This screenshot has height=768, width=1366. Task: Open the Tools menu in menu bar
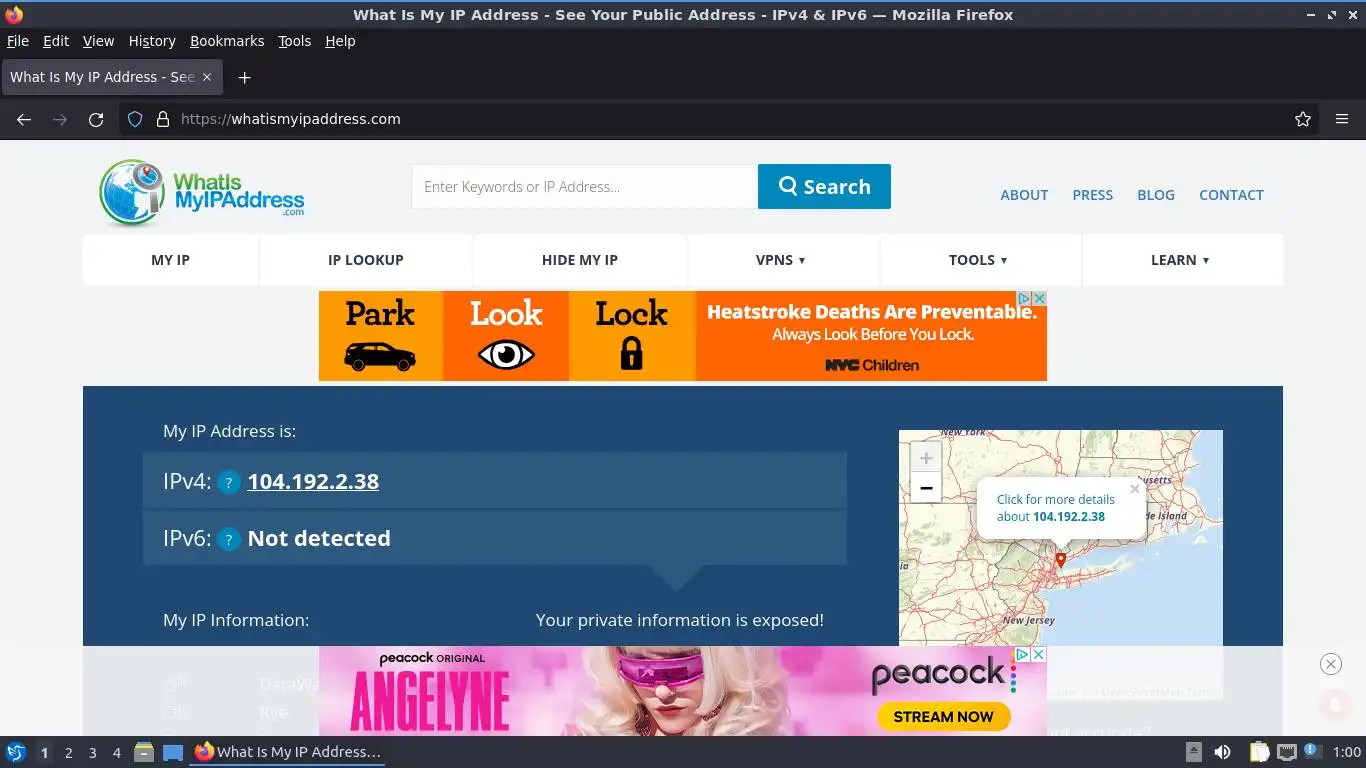click(295, 41)
